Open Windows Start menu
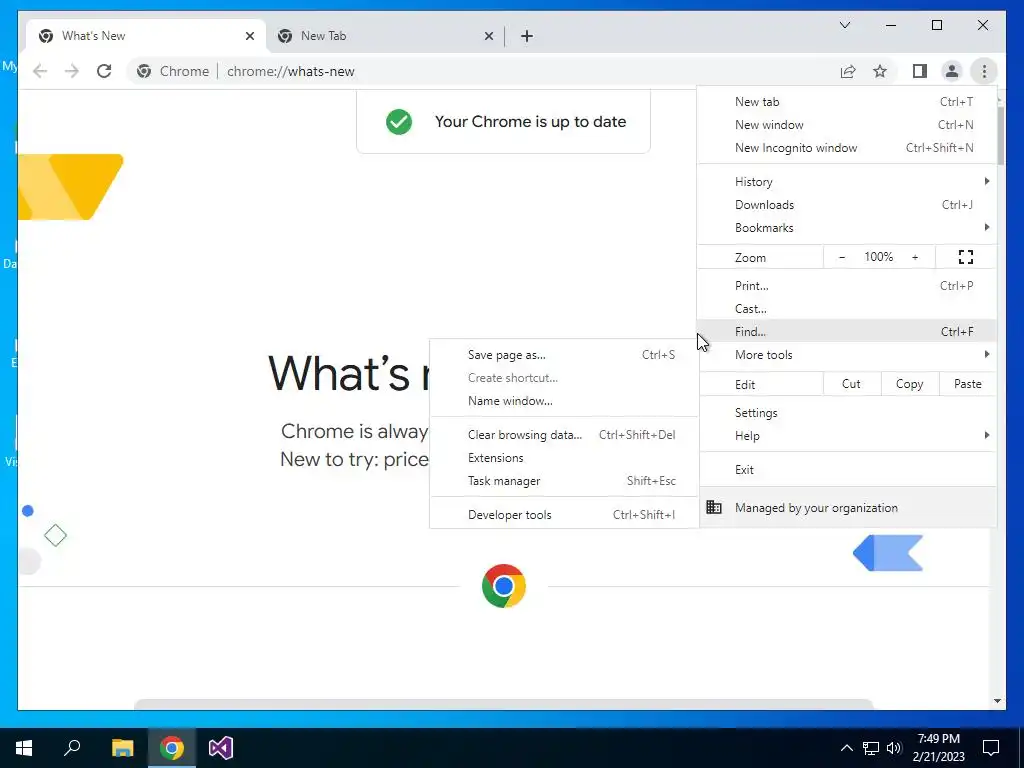Viewport: 1024px width, 768px height. [24, 748]
